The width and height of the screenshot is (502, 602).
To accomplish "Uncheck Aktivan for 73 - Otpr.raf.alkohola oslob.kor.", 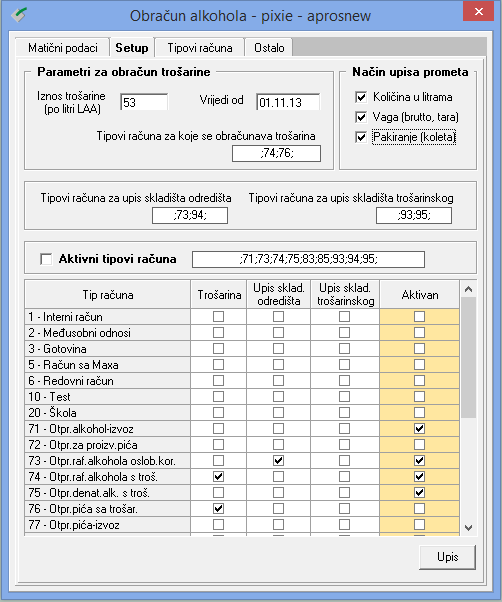I will click(419, 460).
